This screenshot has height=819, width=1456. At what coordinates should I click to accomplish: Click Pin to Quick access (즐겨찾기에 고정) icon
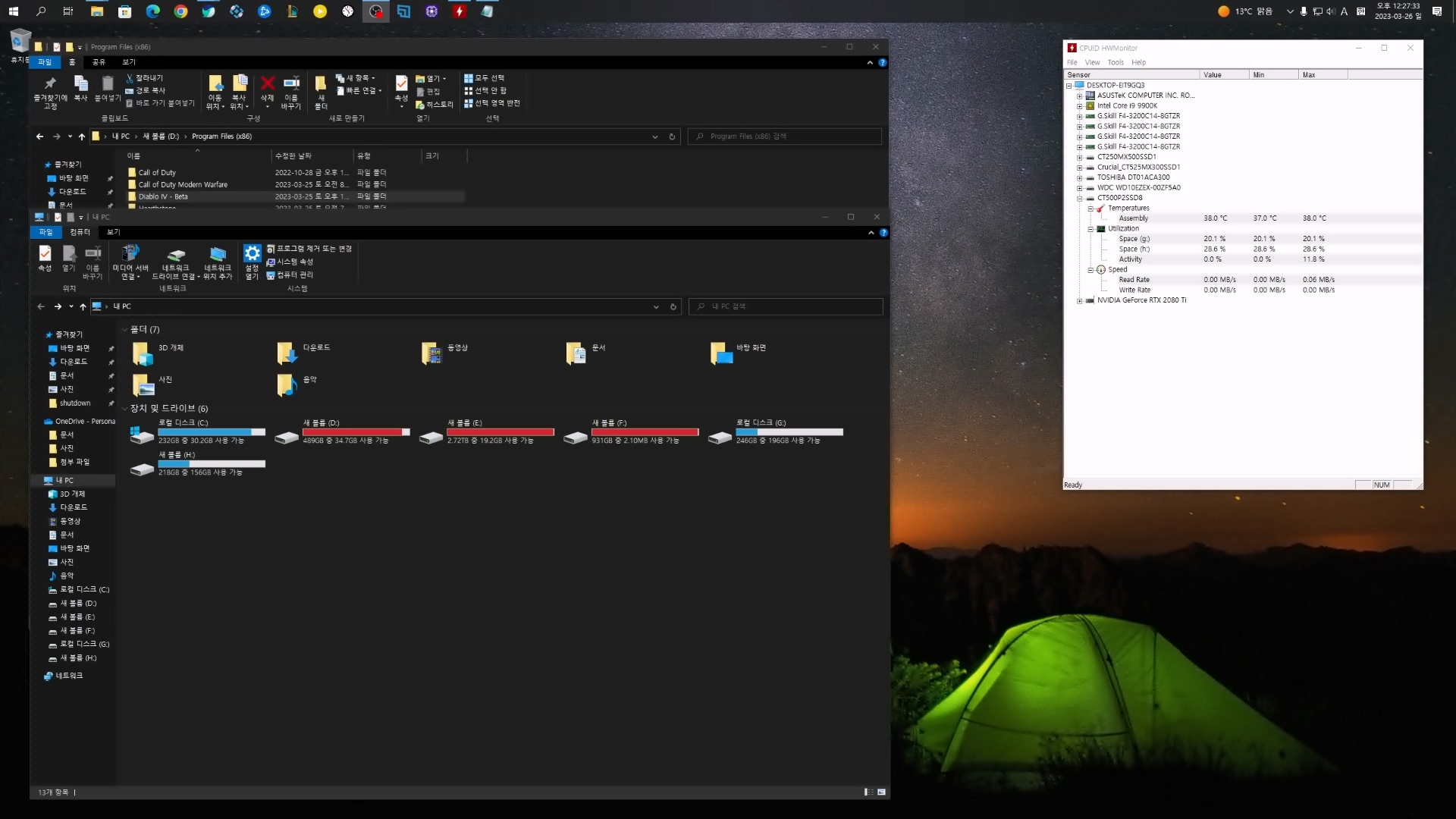(50, 83)
